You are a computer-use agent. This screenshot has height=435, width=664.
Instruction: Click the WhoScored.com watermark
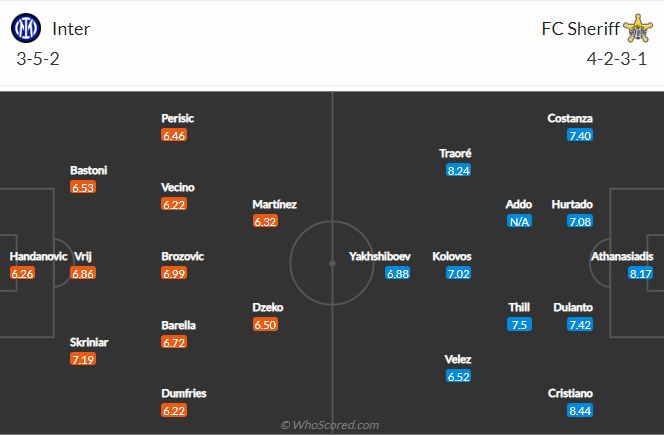point(330,425)
